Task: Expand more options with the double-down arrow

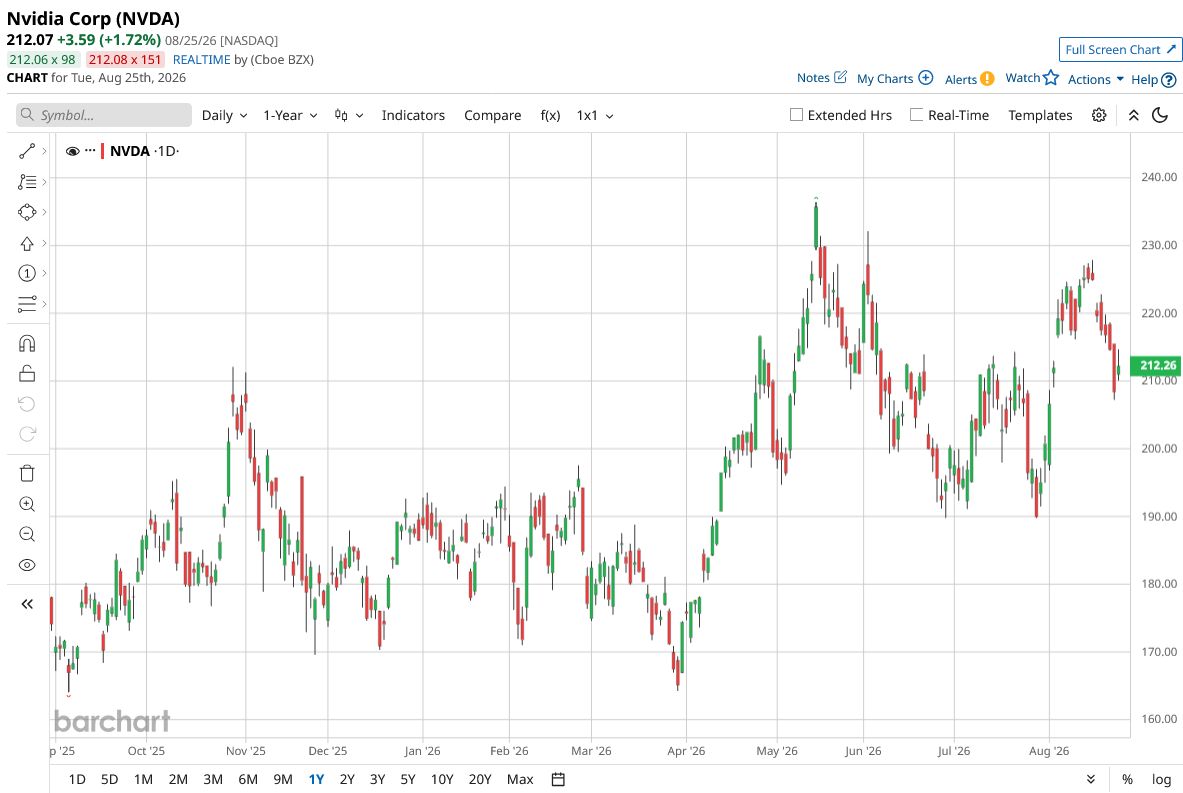Action: click(1090, 779)
